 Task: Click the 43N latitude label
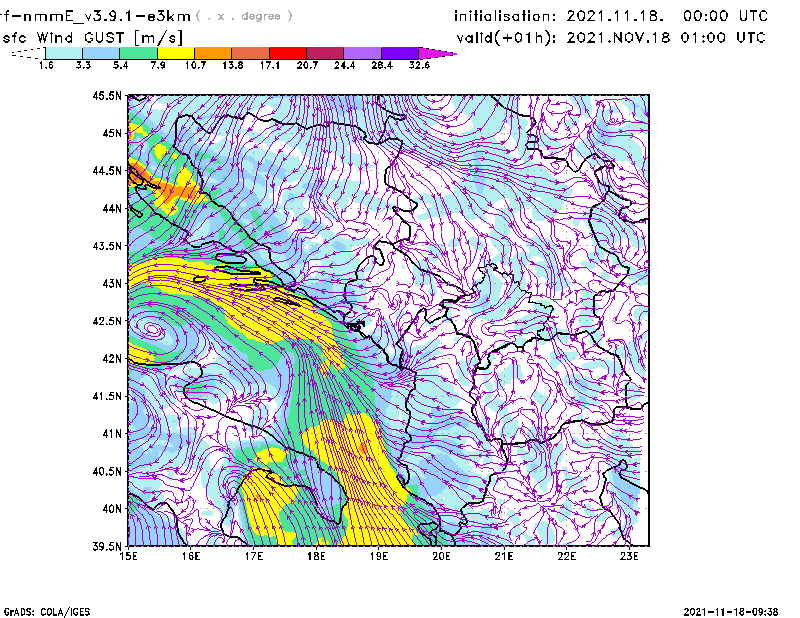tap(112, 283)
